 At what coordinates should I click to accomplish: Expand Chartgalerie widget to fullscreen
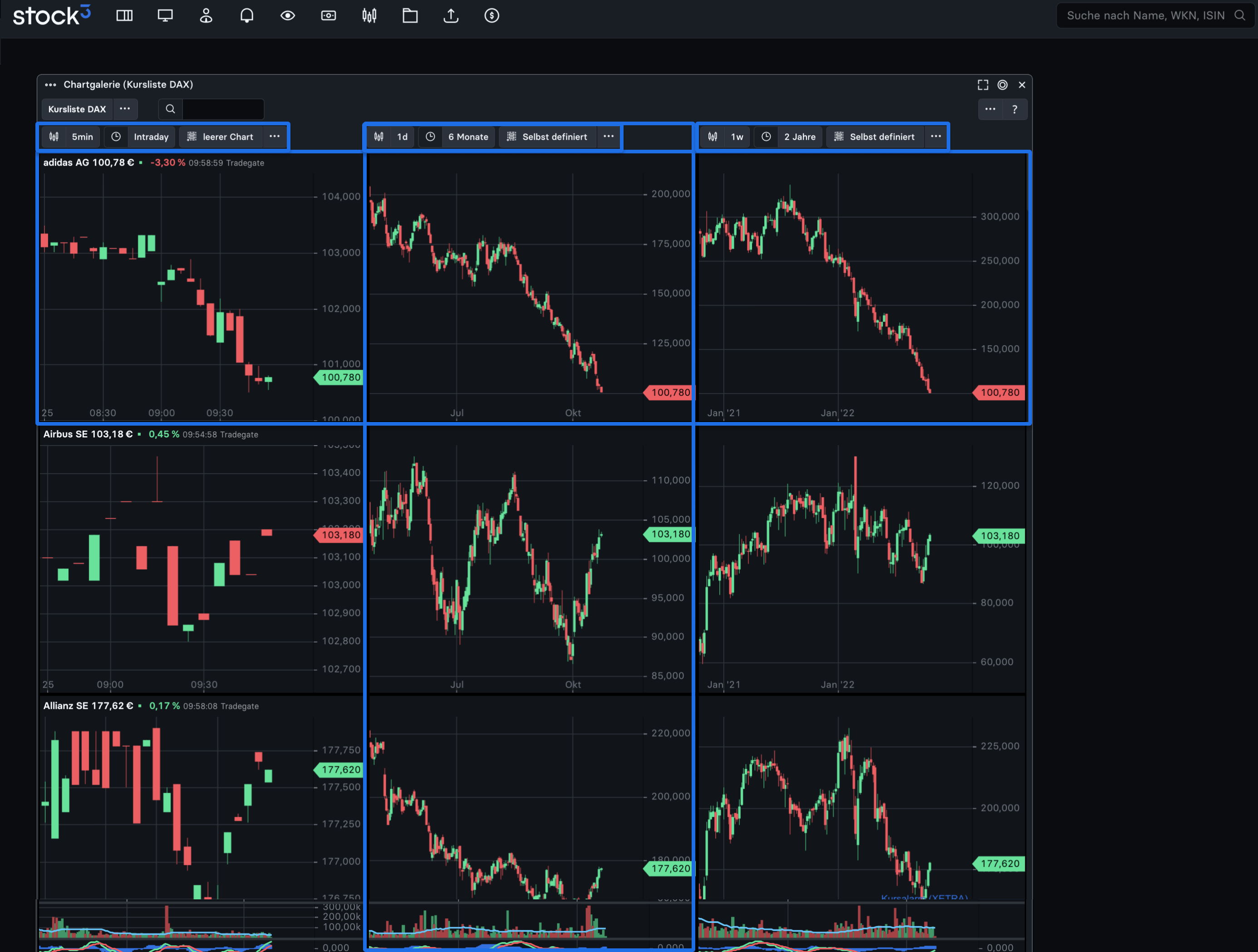983,85
